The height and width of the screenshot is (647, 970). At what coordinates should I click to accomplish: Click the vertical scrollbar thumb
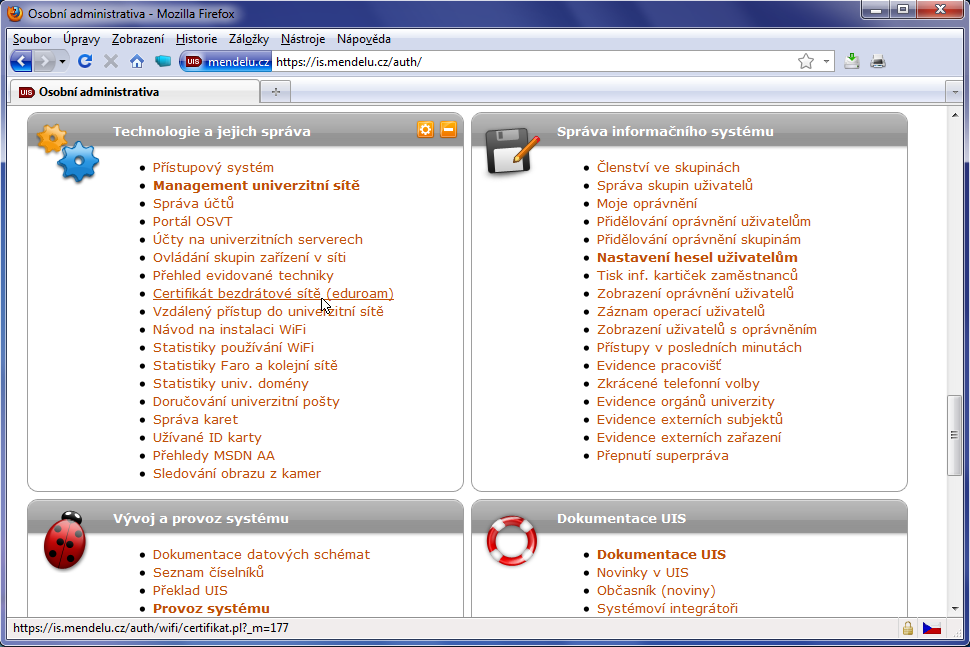click(955, 435)
